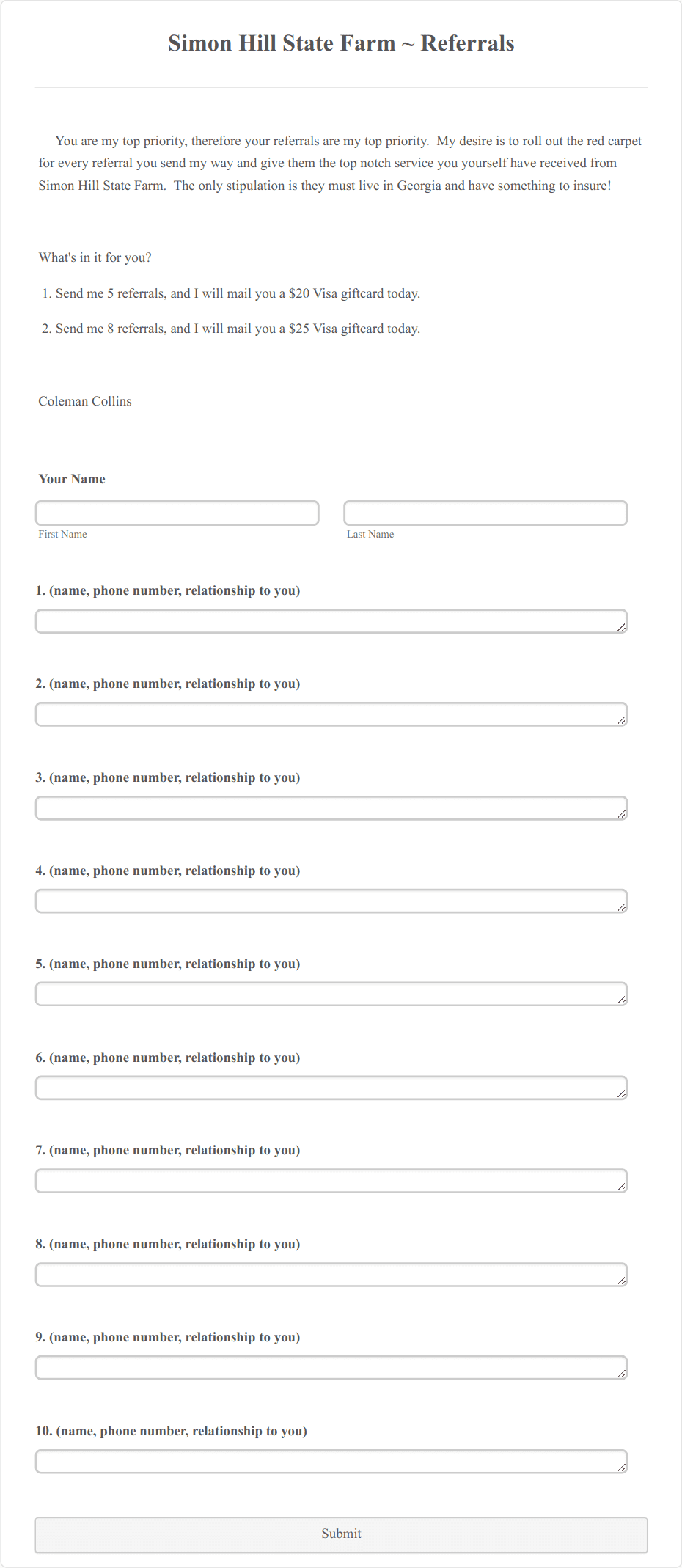Click the Coleman Collins text
Viewport: 682px width, 1568px height.
click(85, 401)
